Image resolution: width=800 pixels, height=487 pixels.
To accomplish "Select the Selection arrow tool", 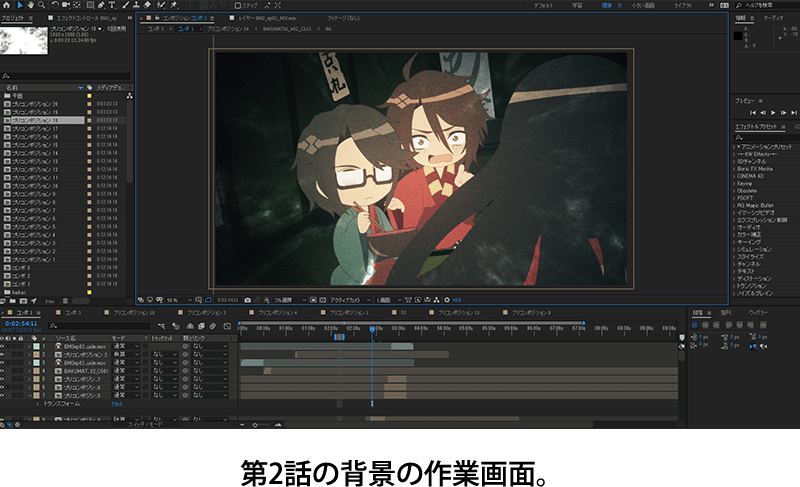I will coord(19,5).
